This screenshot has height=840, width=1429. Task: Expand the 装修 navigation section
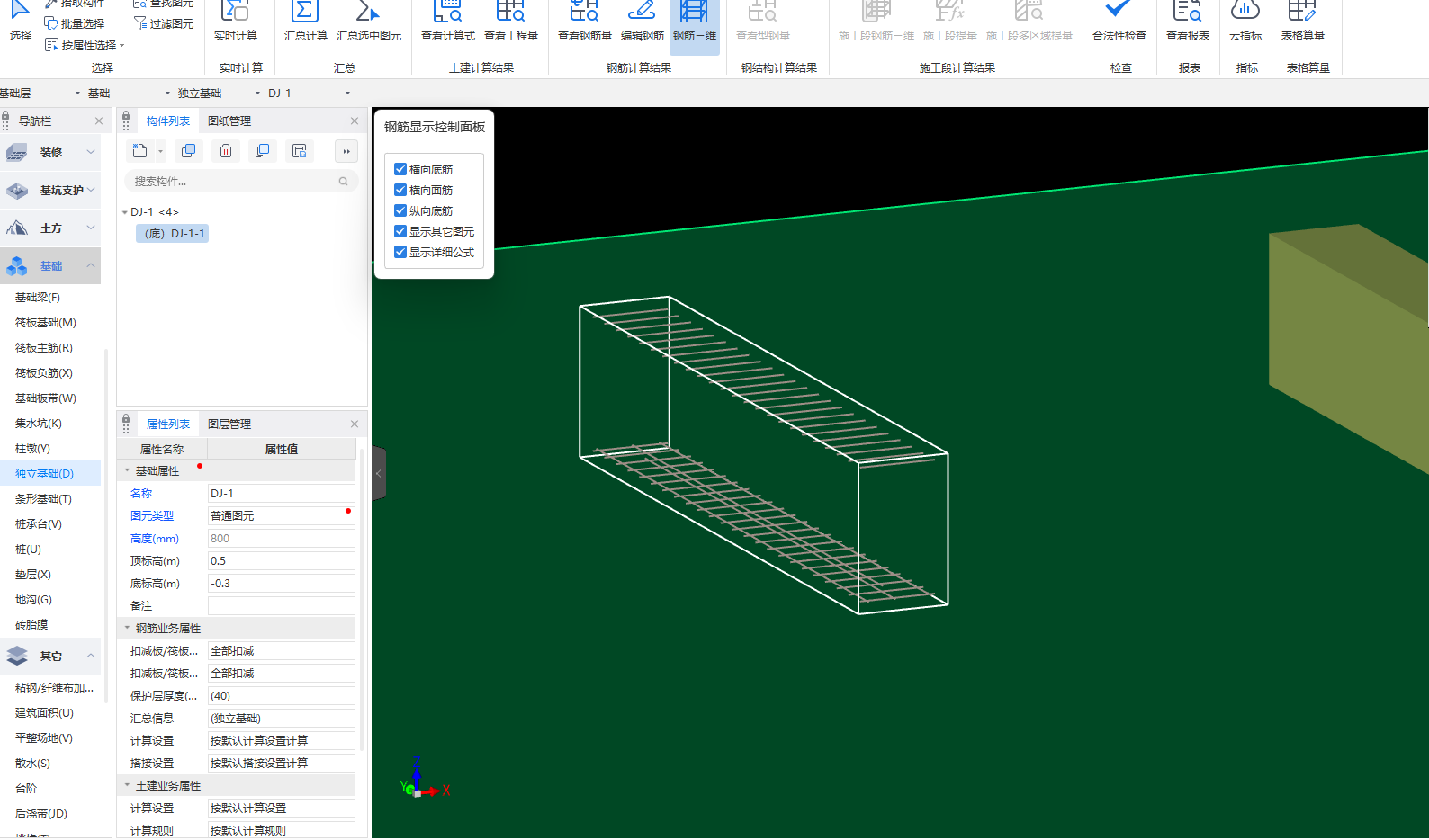pos(91,152)
